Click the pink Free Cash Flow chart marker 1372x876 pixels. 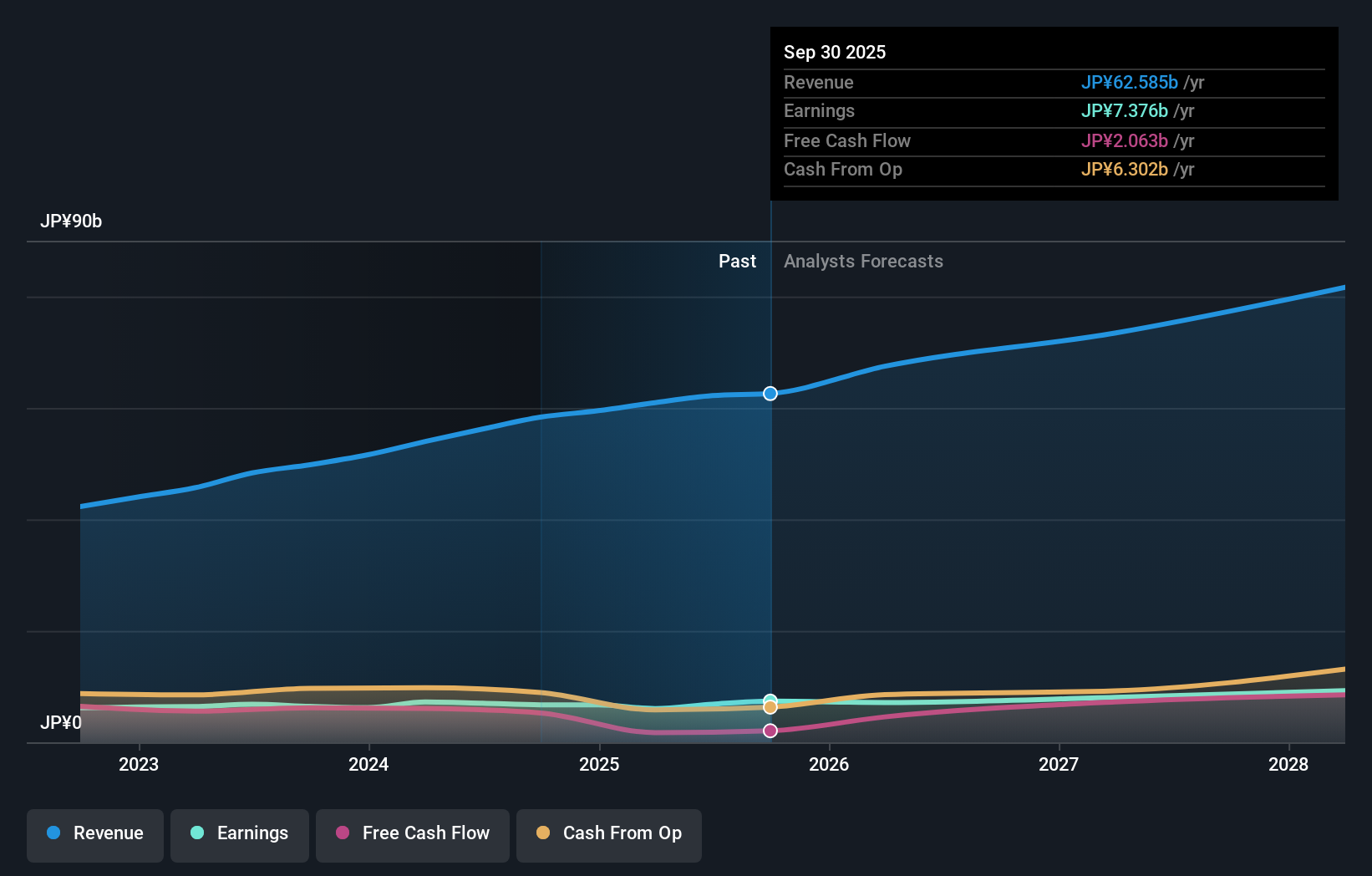[x=770, y=731]
